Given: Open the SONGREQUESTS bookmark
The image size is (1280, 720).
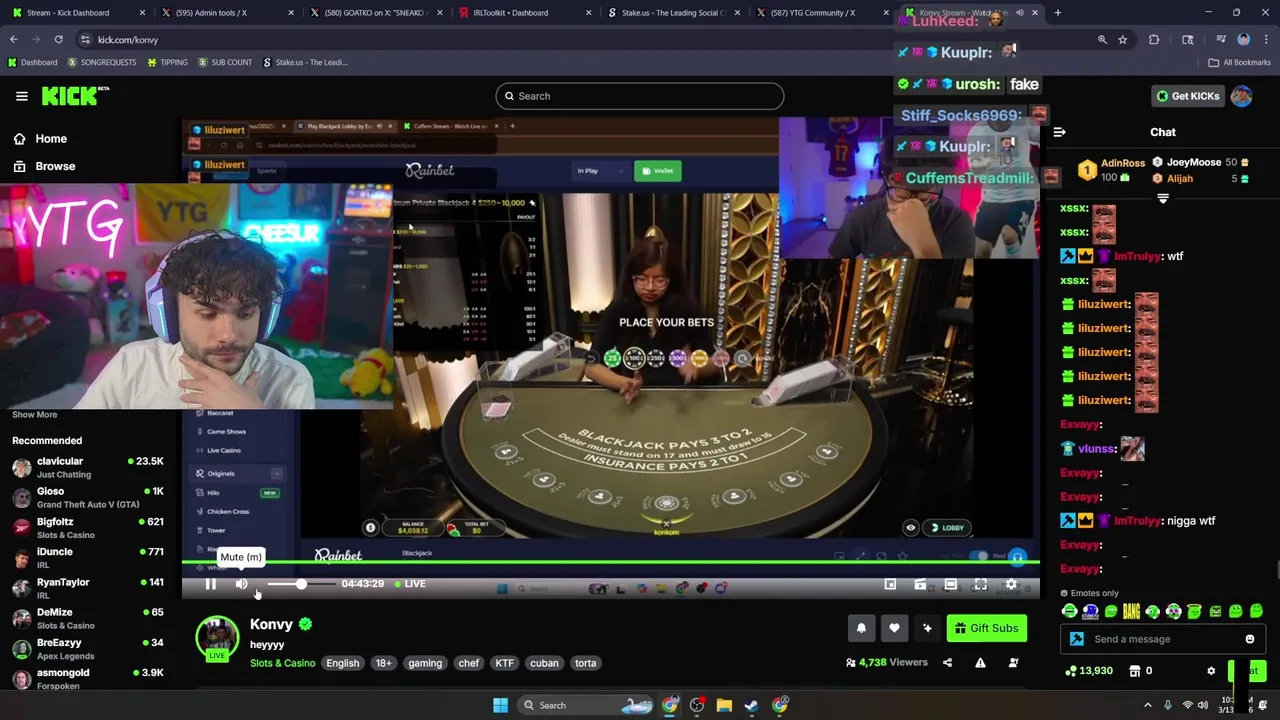Looking at the screenshot, I should [102, 62].
